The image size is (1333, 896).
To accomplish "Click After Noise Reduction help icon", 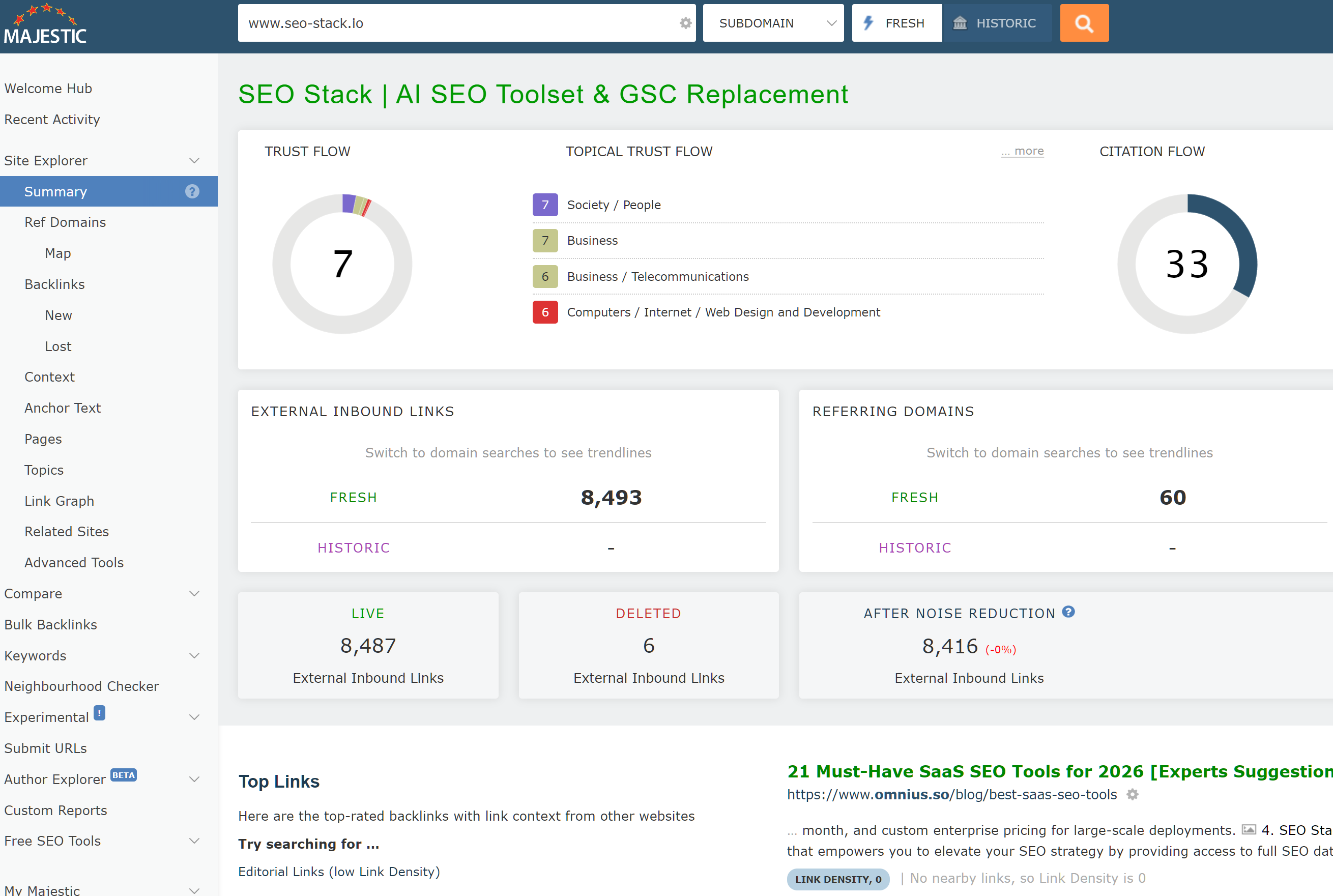I will coord(1068,612).
